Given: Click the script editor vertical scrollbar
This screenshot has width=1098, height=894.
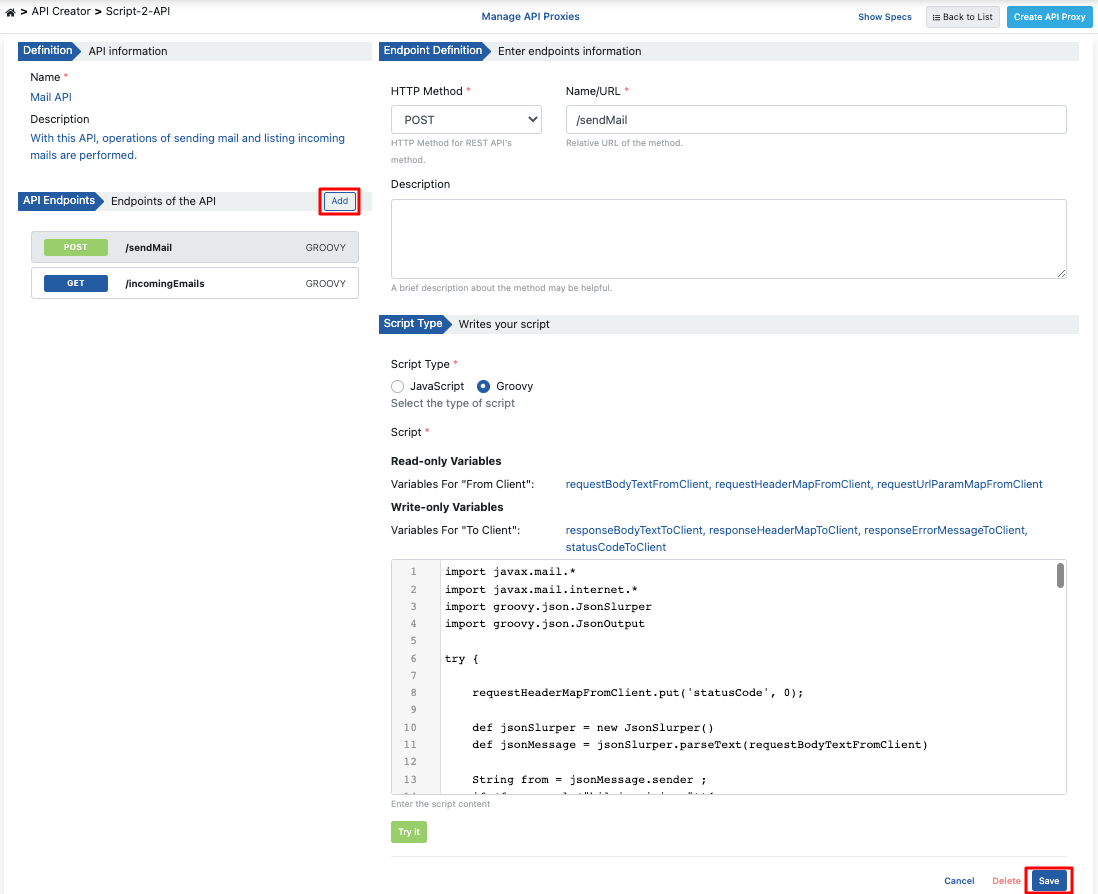Looking at the screenshot, I should pos(1060,576).
